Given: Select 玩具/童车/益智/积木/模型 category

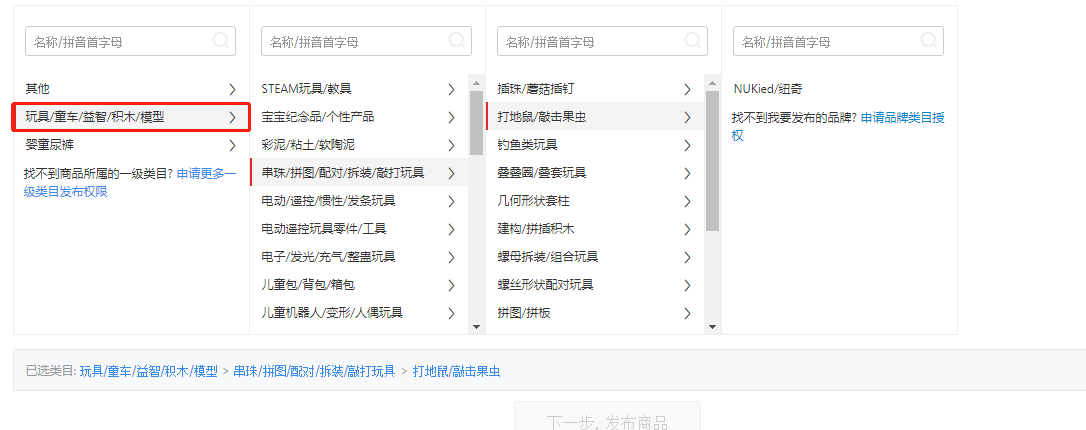Looking at the screenshot, I should [95, 117].
